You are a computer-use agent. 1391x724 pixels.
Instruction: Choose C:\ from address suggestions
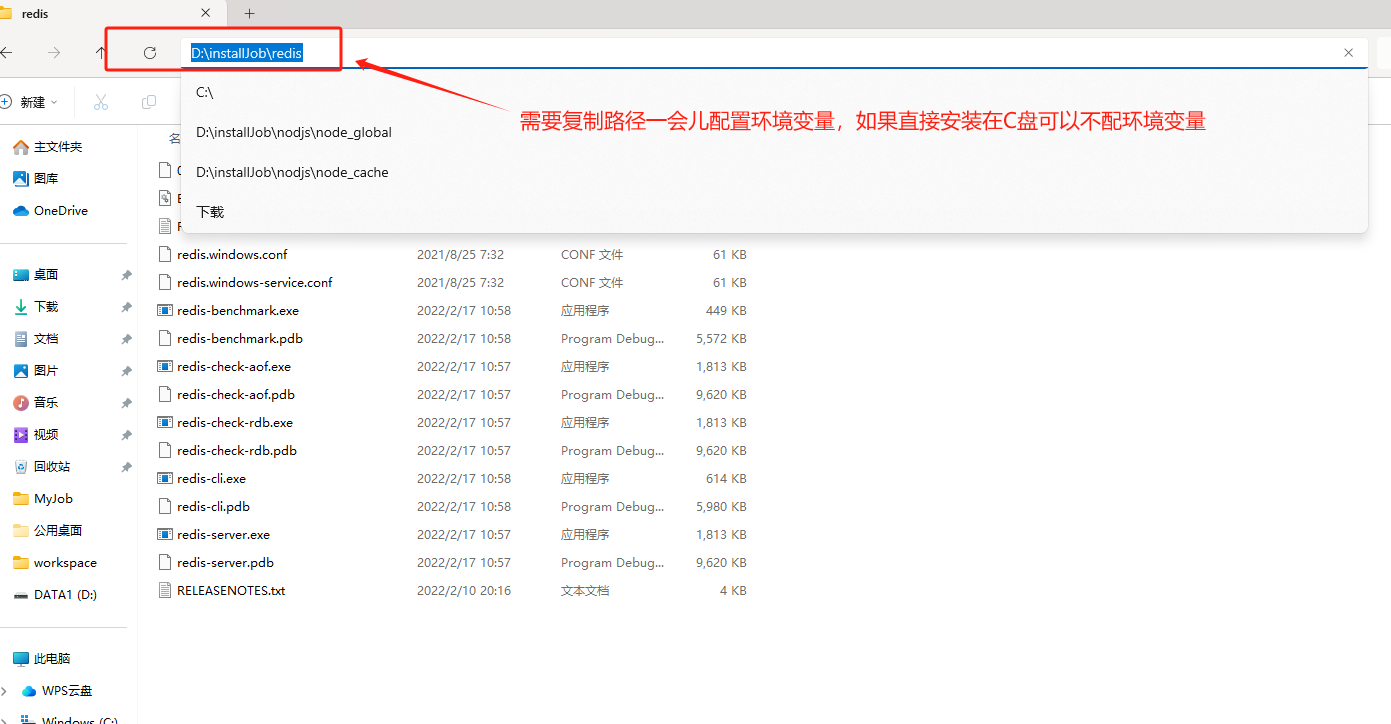pyautogui.click(x=774, y=92)
